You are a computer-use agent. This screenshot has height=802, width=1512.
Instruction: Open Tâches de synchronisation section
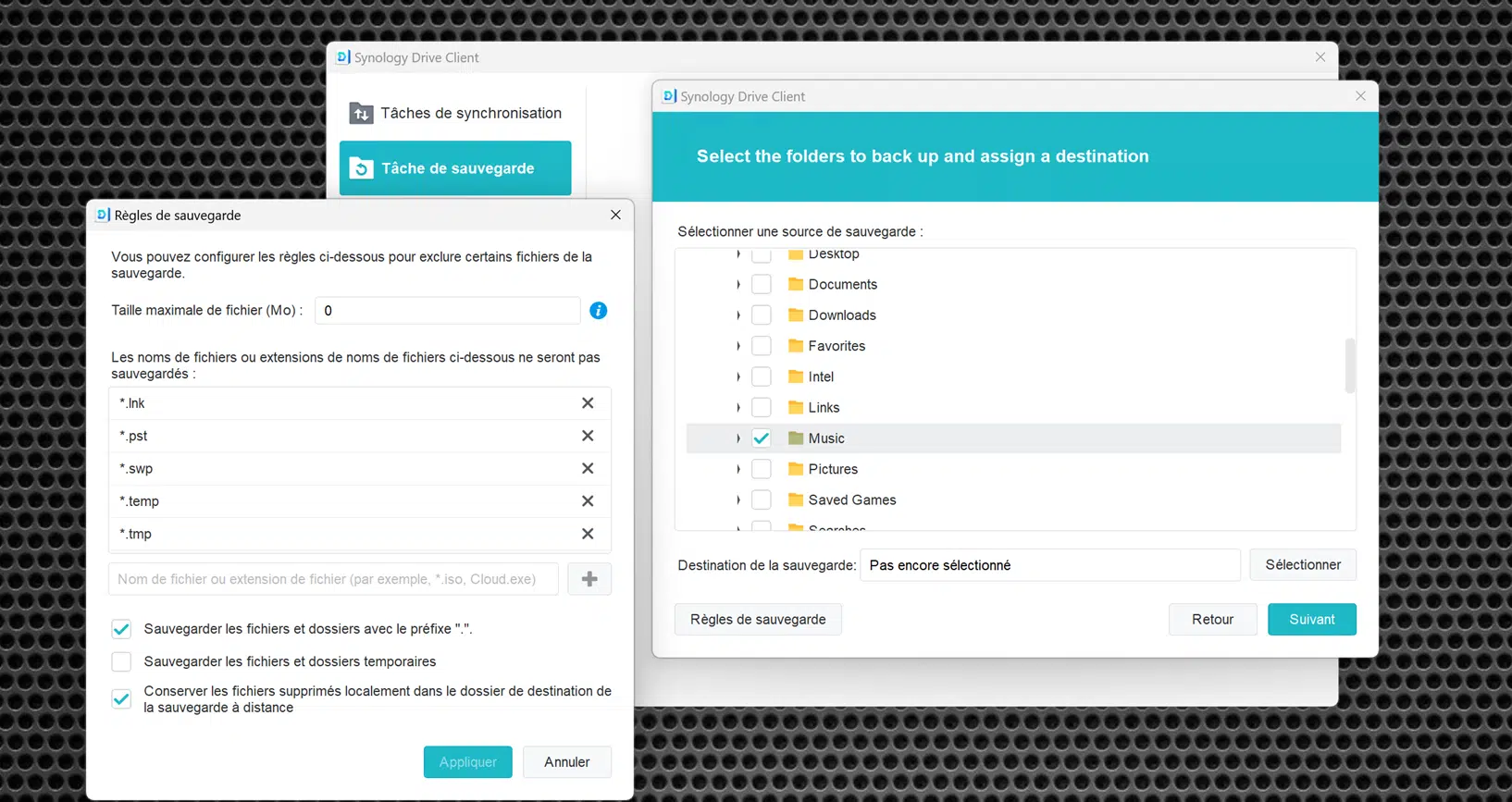pyautogui.click(x=455, y=113)
